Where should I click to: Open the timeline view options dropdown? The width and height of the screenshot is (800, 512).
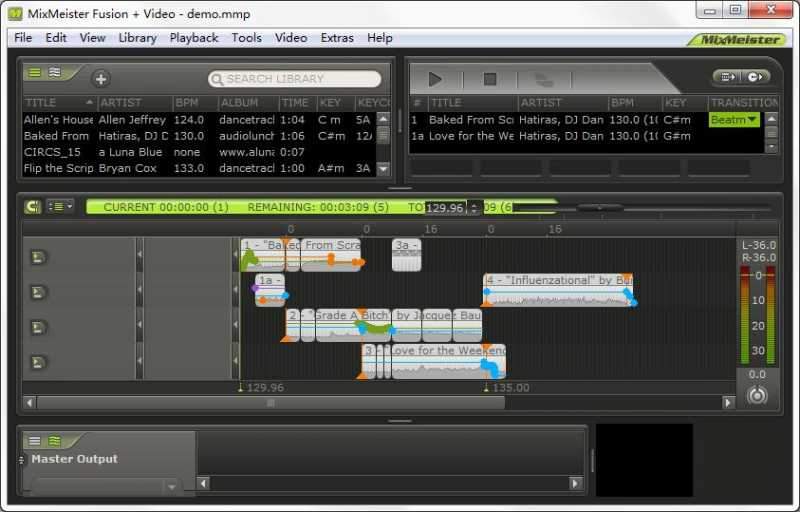tap(61, 206)
